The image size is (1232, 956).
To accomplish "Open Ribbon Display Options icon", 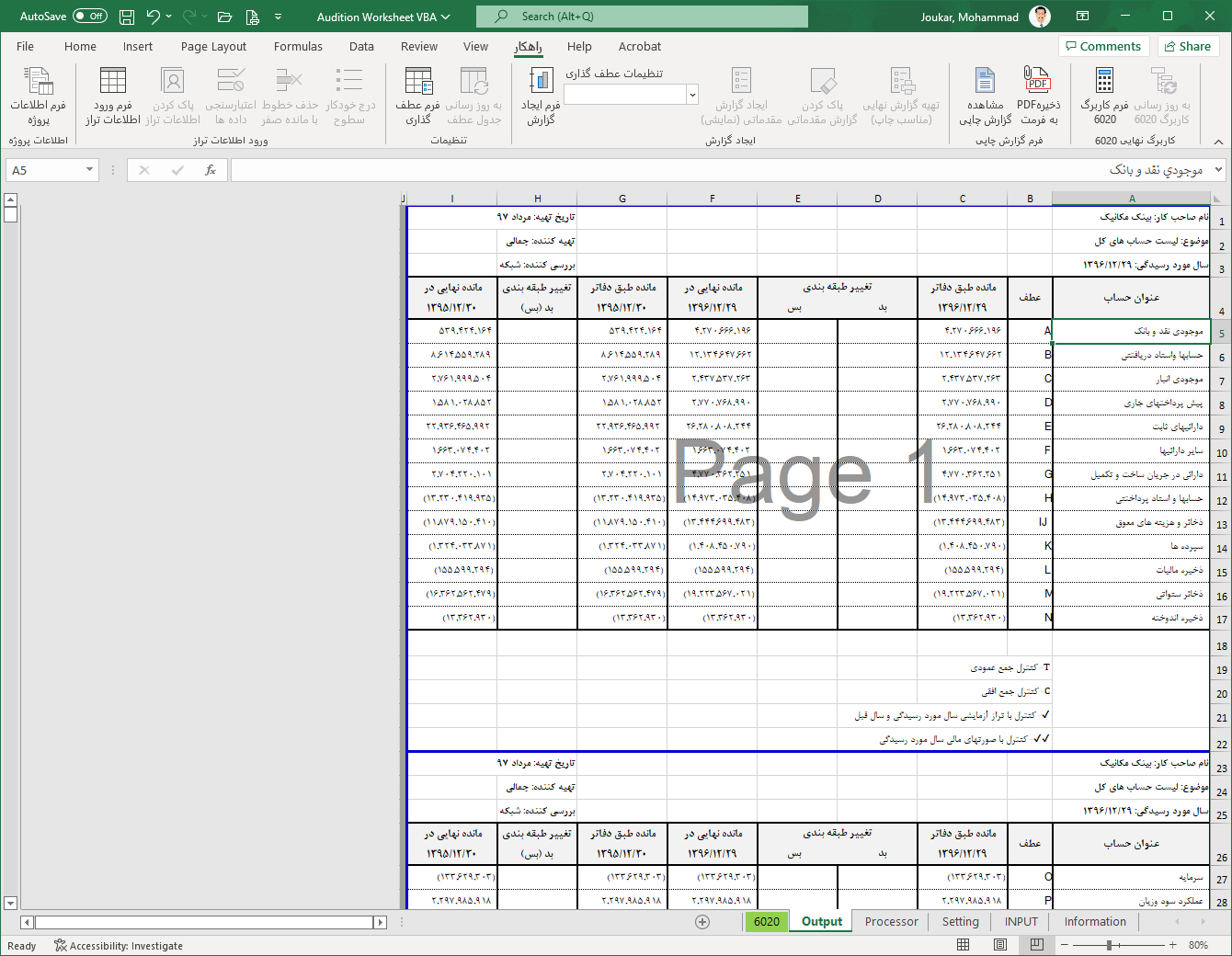I will coord(1082,17).
